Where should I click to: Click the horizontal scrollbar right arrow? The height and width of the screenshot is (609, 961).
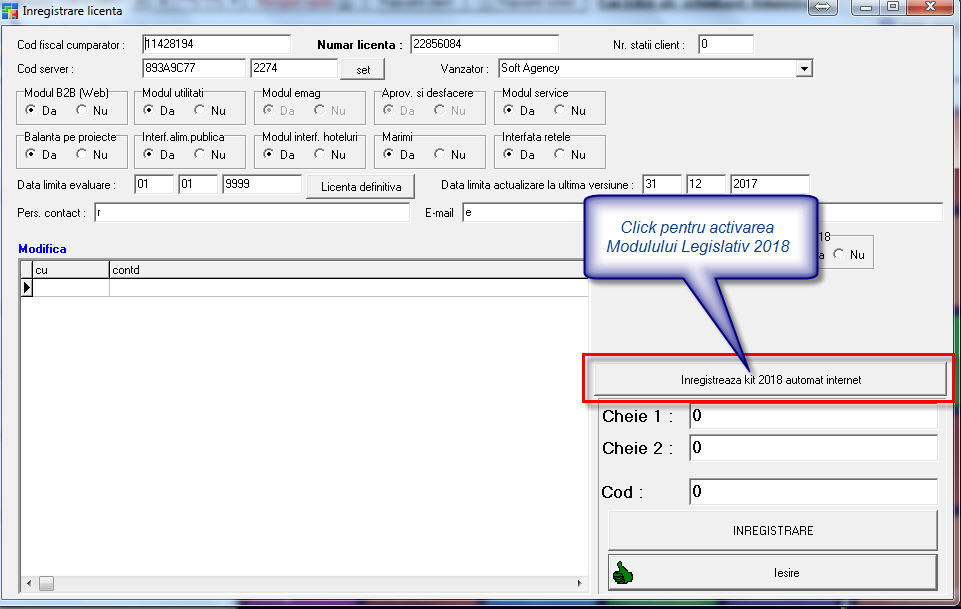pos(580,583)
